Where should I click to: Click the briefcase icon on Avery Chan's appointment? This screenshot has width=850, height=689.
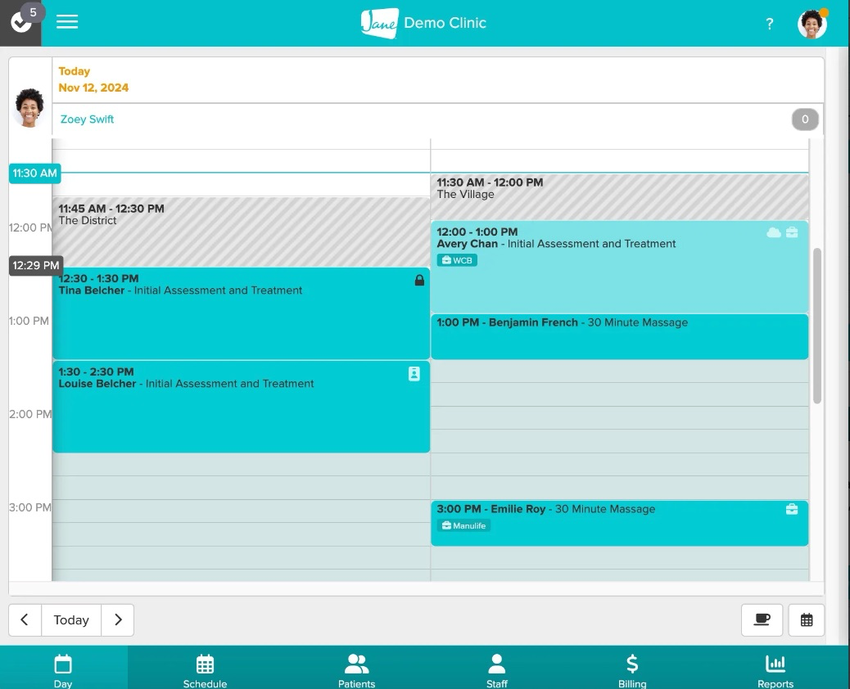pos(792,233)
